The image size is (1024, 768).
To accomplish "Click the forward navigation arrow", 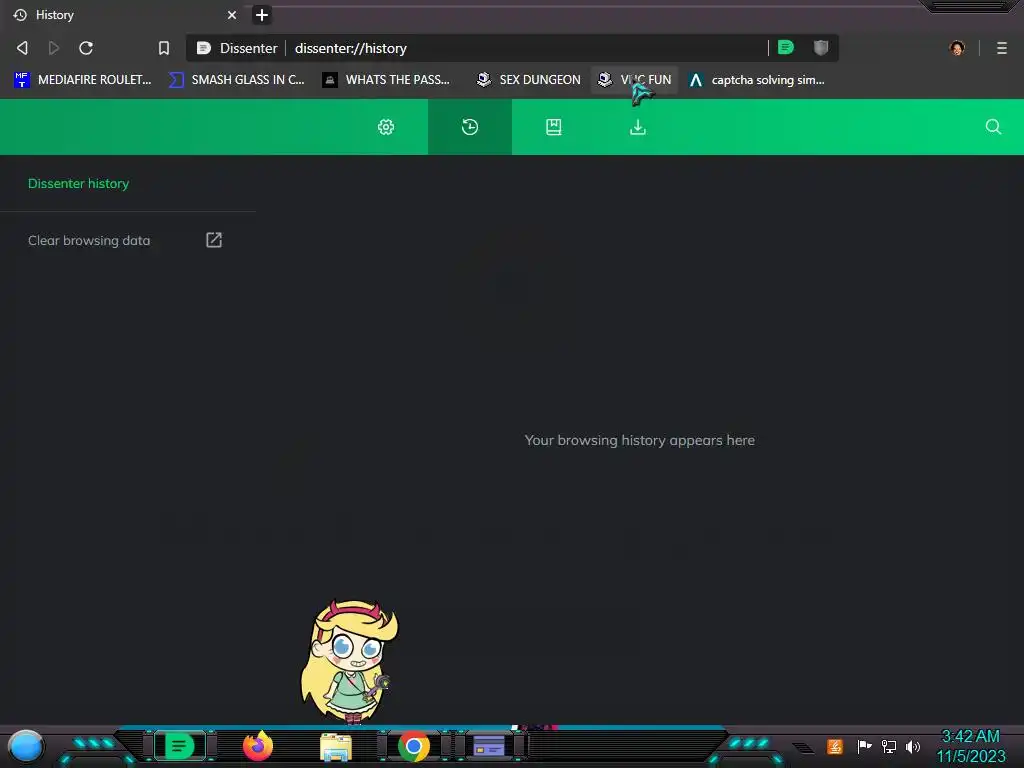I will pyautogui.click(x=54, y=48).
